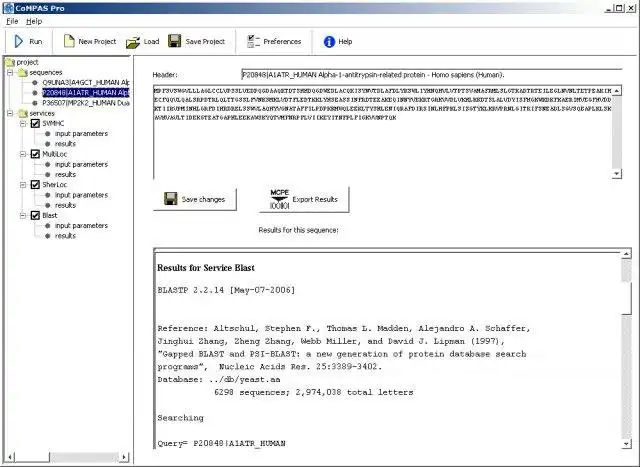Open Blast results node
Image resolution: width=640 pixels, height=467 pixels.
[65, 236]
